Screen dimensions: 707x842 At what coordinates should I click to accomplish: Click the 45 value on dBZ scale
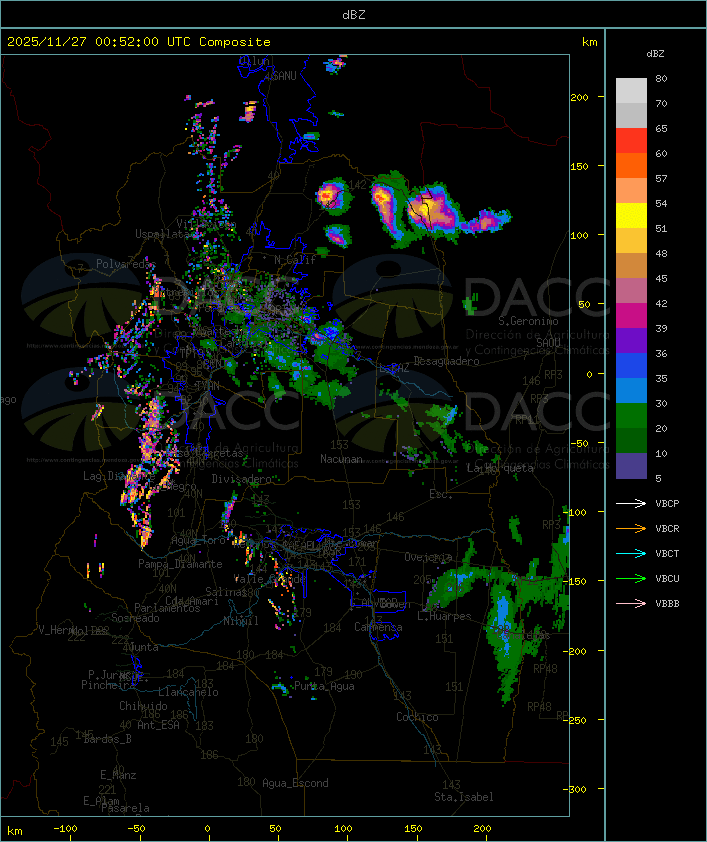661,279
